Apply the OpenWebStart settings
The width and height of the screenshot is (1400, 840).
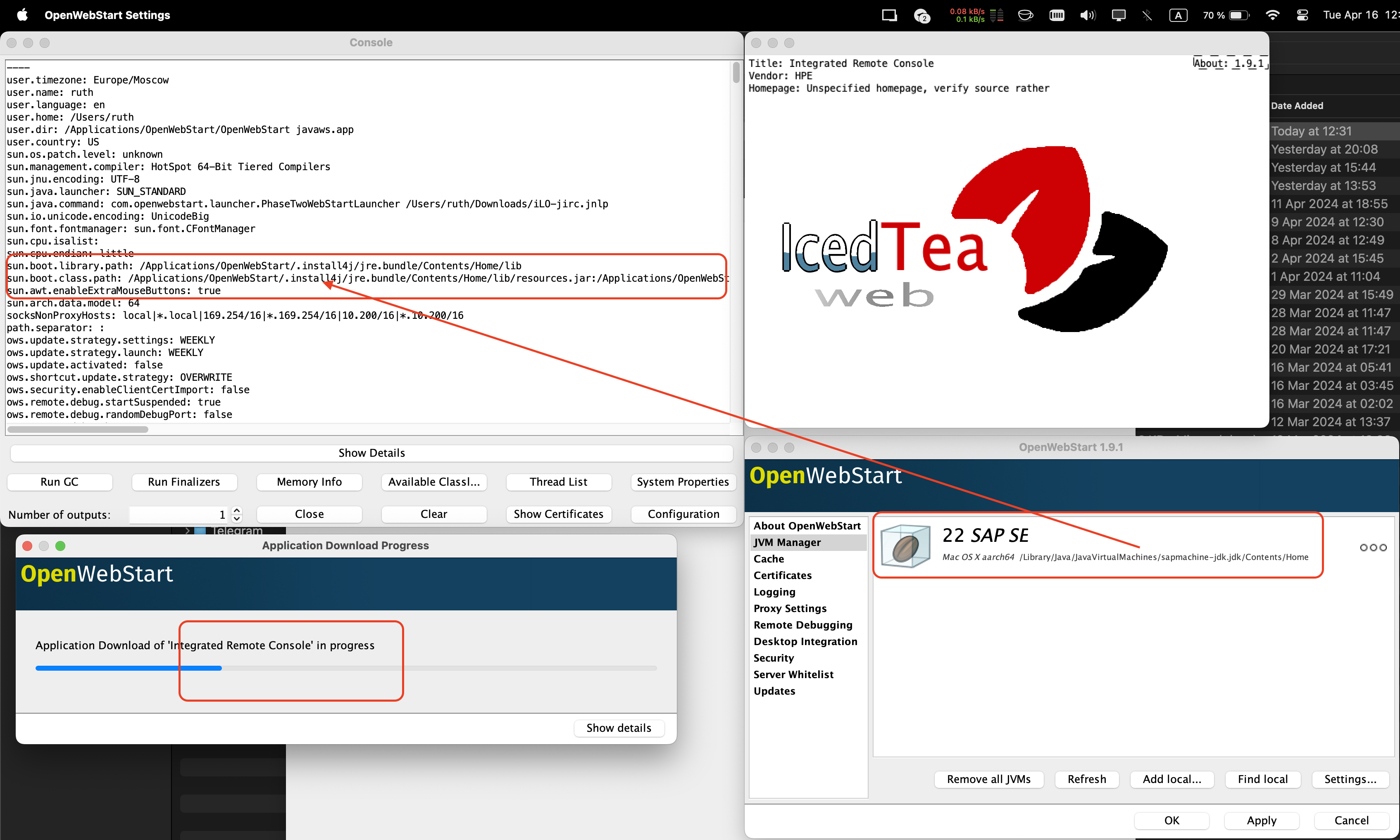coord(1261,821)
